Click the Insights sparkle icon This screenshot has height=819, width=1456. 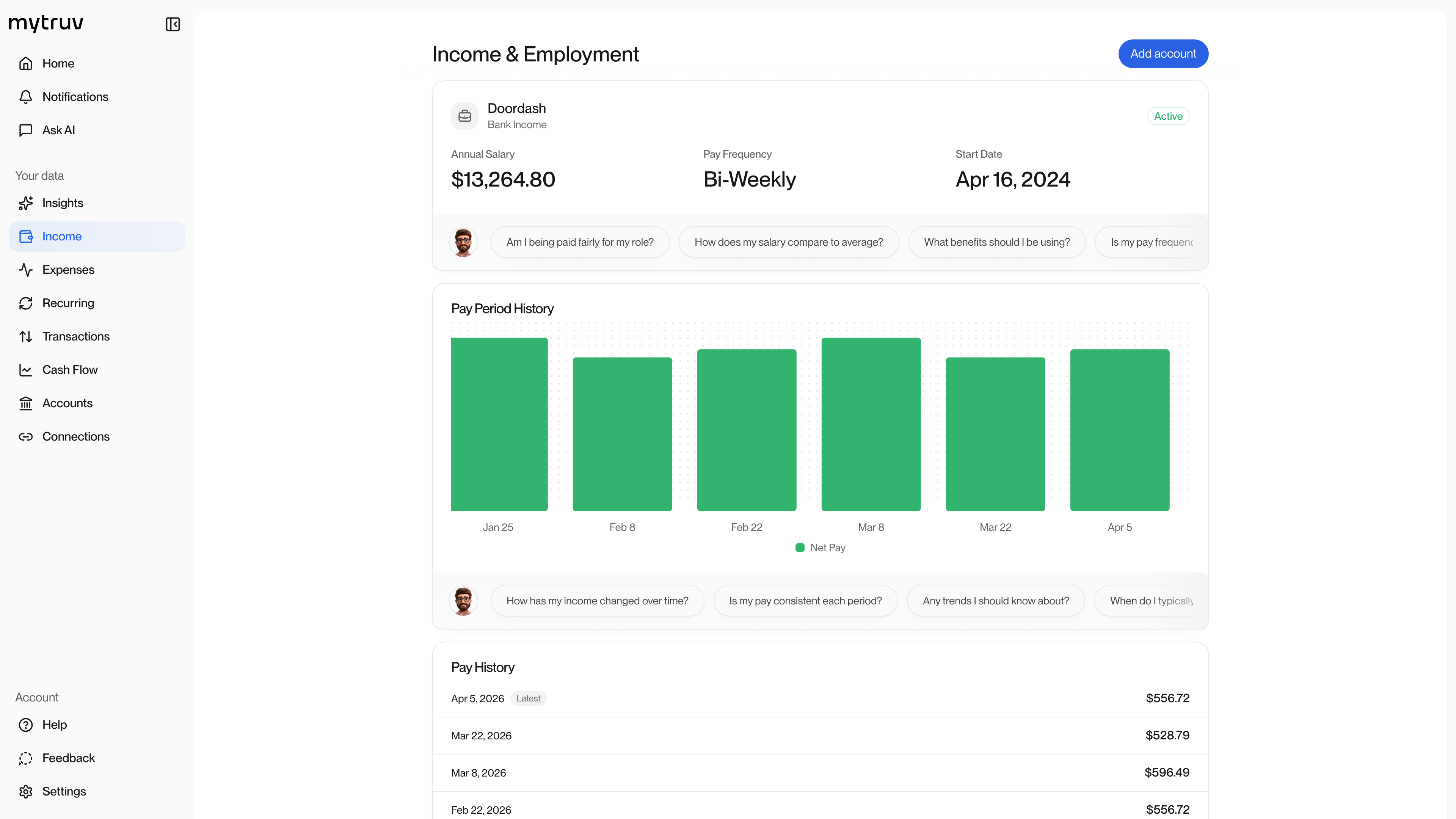pyautogui.click(x=25, y=203)
